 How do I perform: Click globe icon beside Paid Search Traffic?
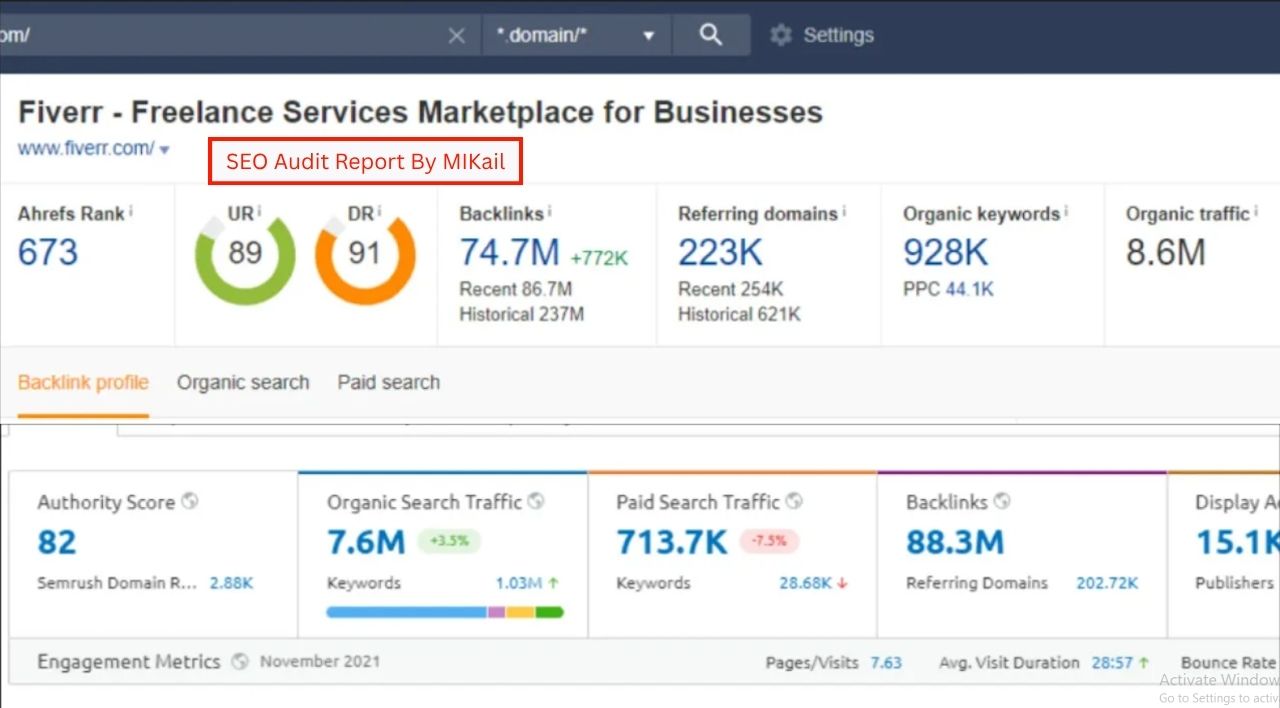(794, 501)
